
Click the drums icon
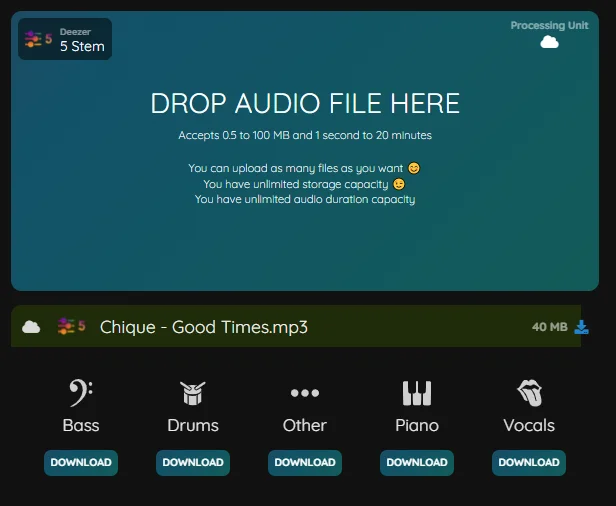click(192, 392)
